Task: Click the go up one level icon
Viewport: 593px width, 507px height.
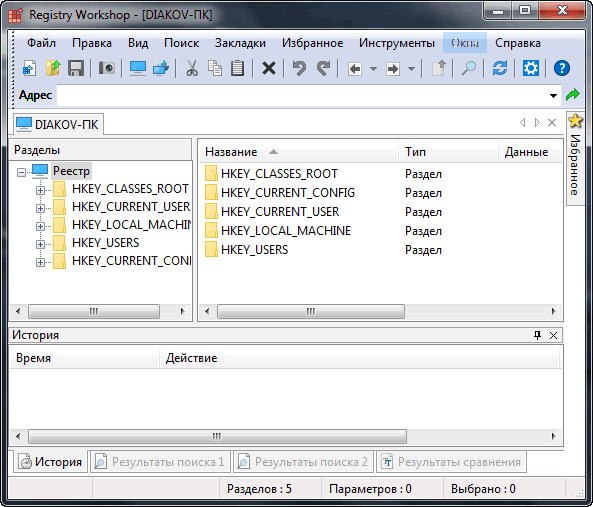Action: click(439, 68)
